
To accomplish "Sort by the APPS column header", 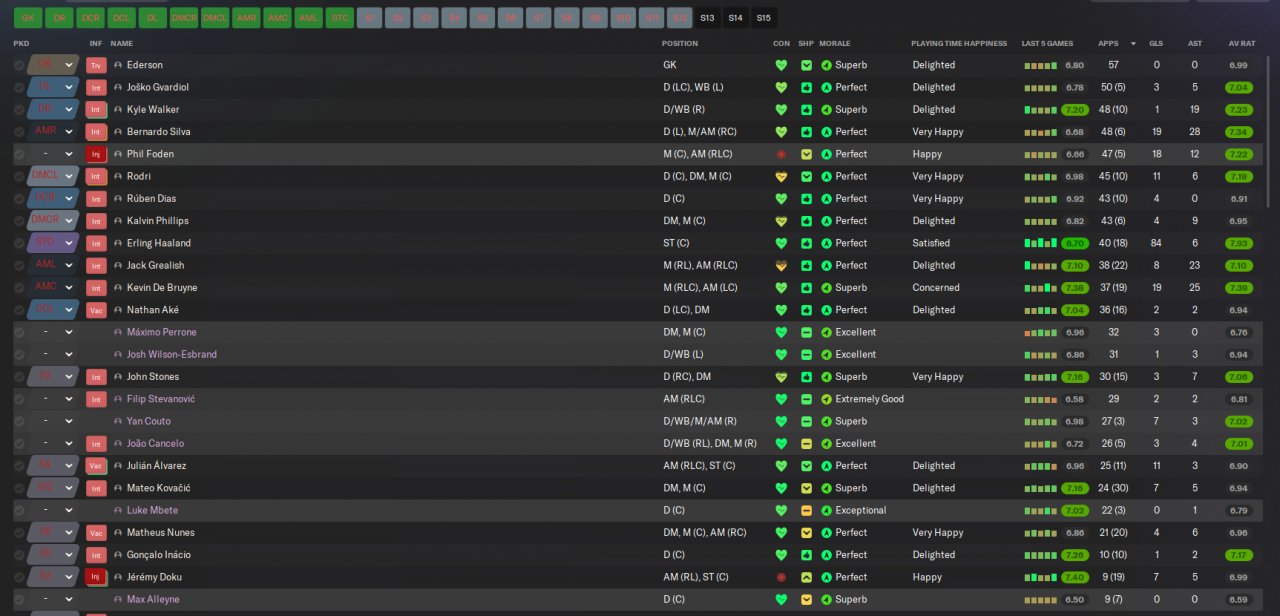I will tap(1108, 44).
